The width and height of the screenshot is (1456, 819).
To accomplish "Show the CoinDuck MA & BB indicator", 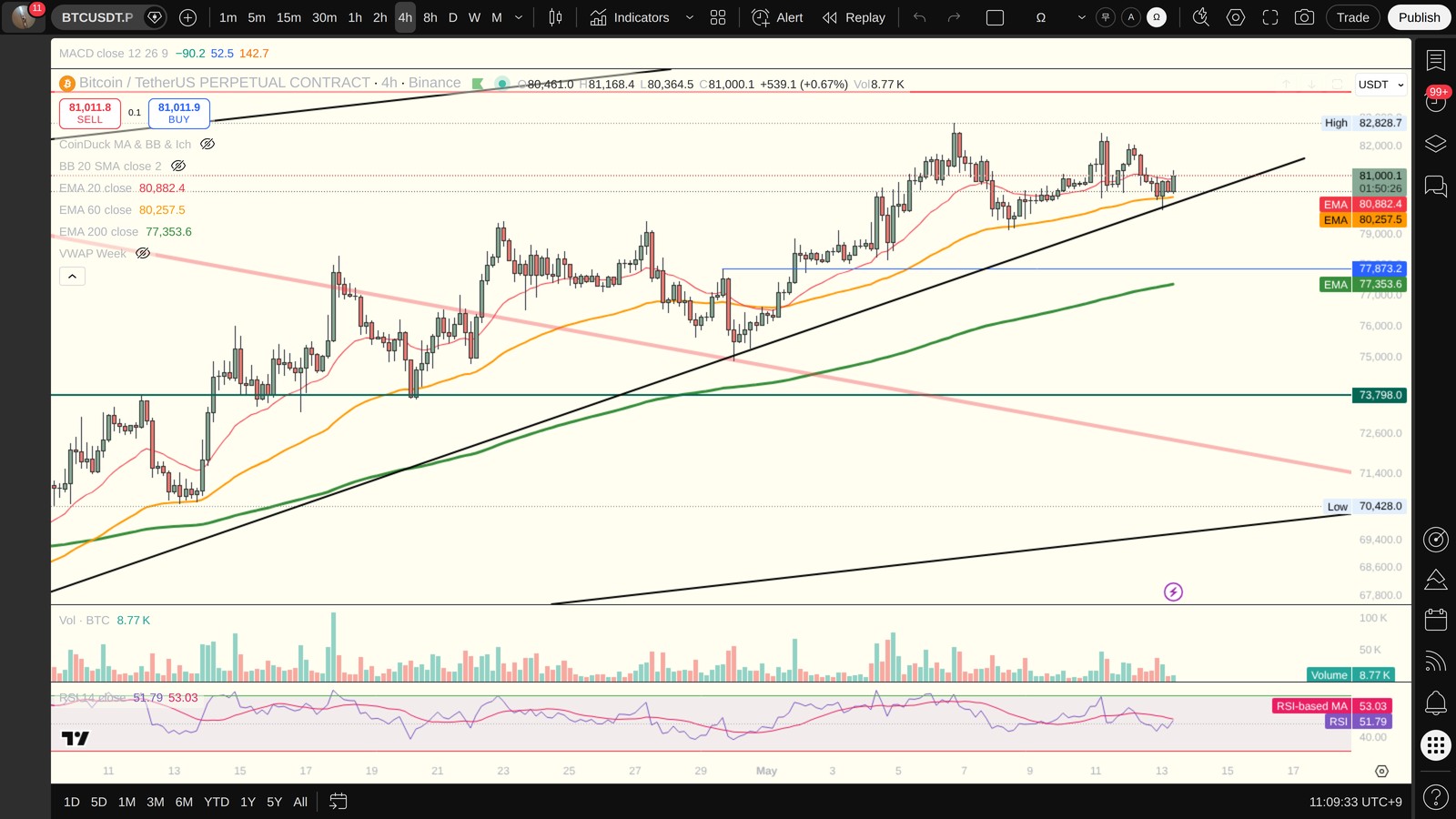I will (x=207, y=144).
